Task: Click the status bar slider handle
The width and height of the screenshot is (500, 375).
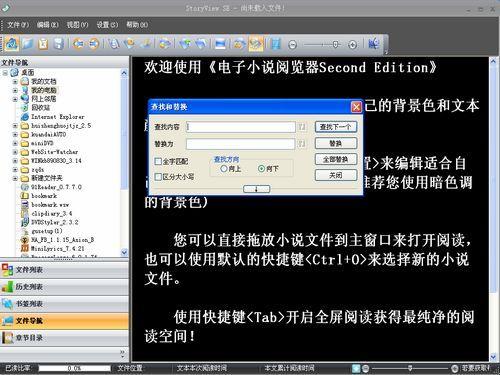Action: (x=410, y=368)
